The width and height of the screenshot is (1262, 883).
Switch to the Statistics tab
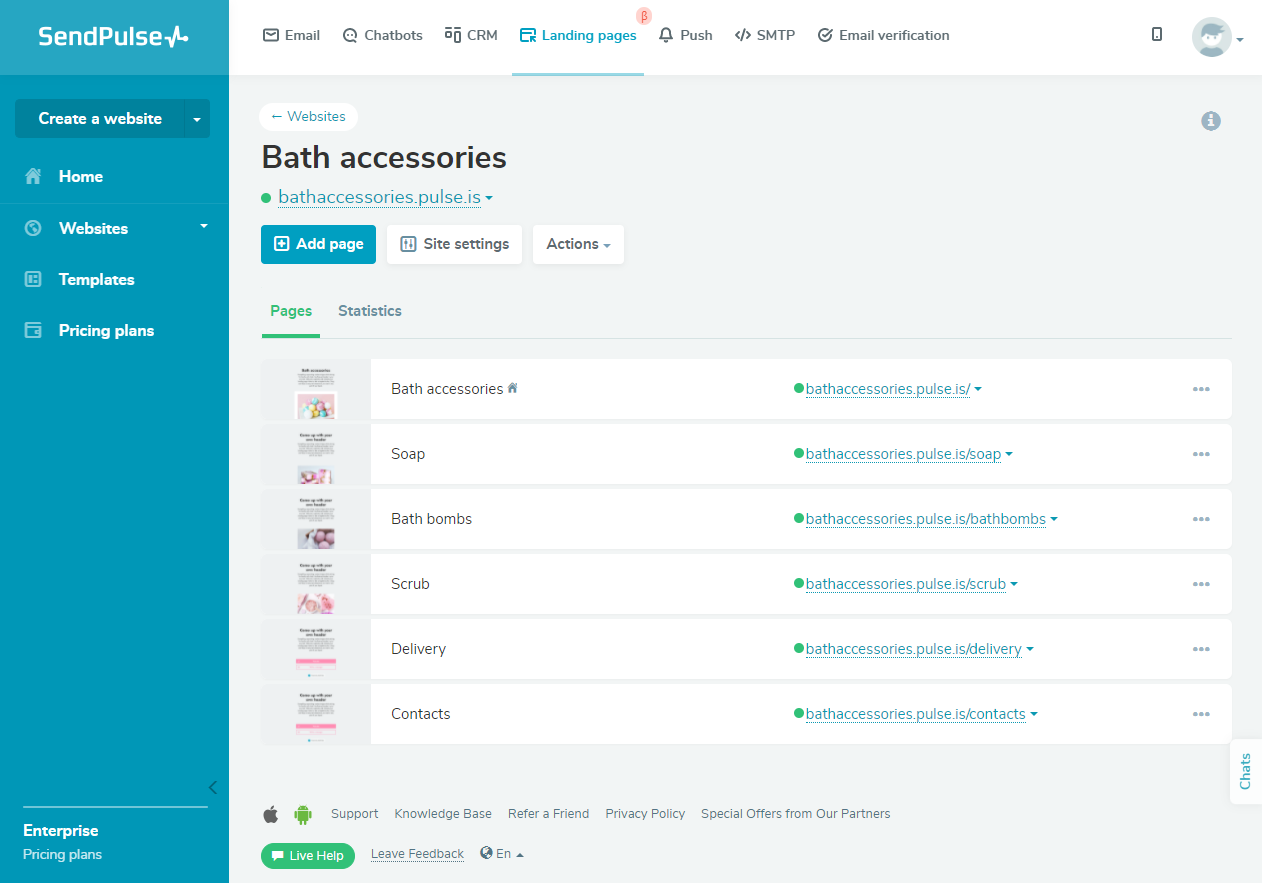click(370, 311)
